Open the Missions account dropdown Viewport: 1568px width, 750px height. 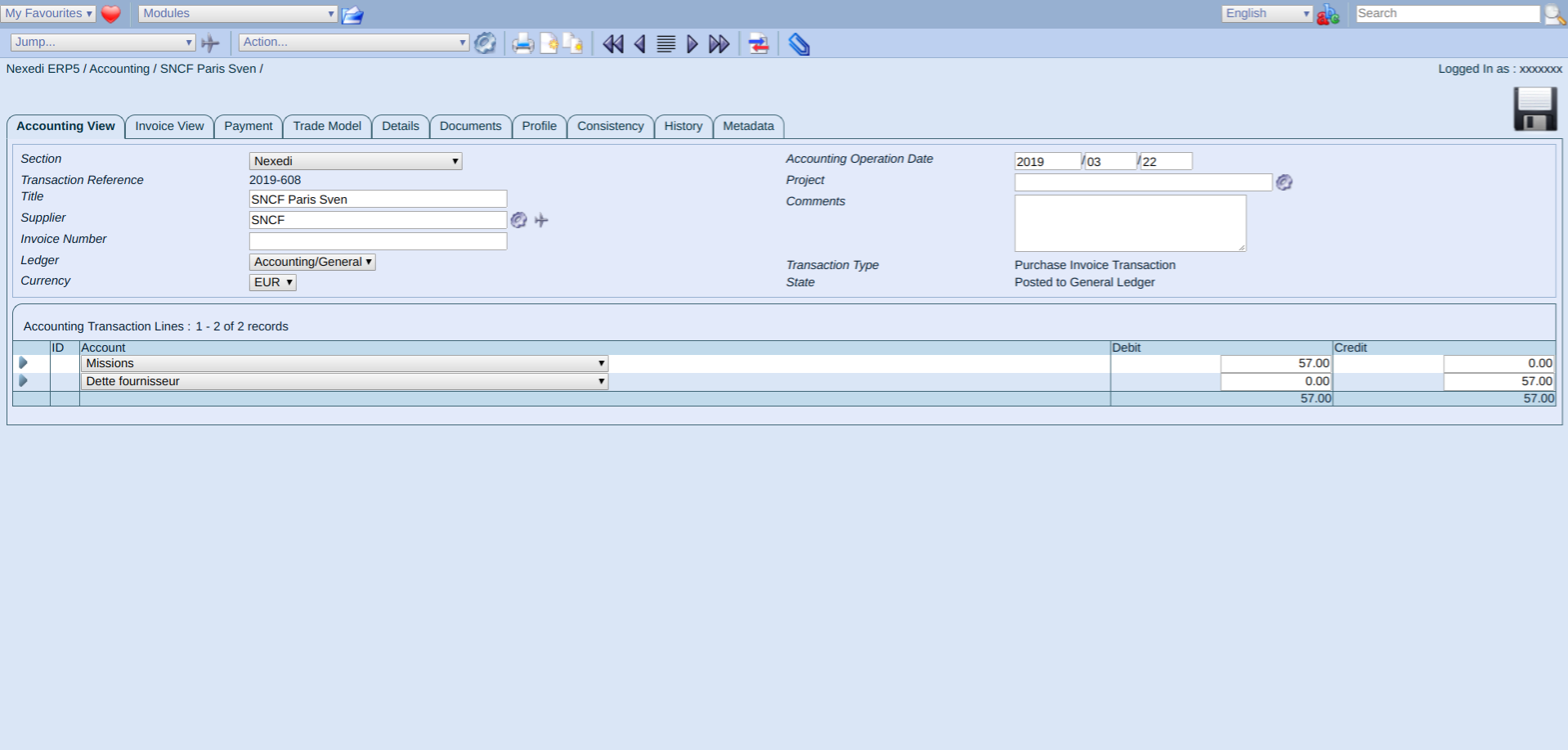coord(344,363)
